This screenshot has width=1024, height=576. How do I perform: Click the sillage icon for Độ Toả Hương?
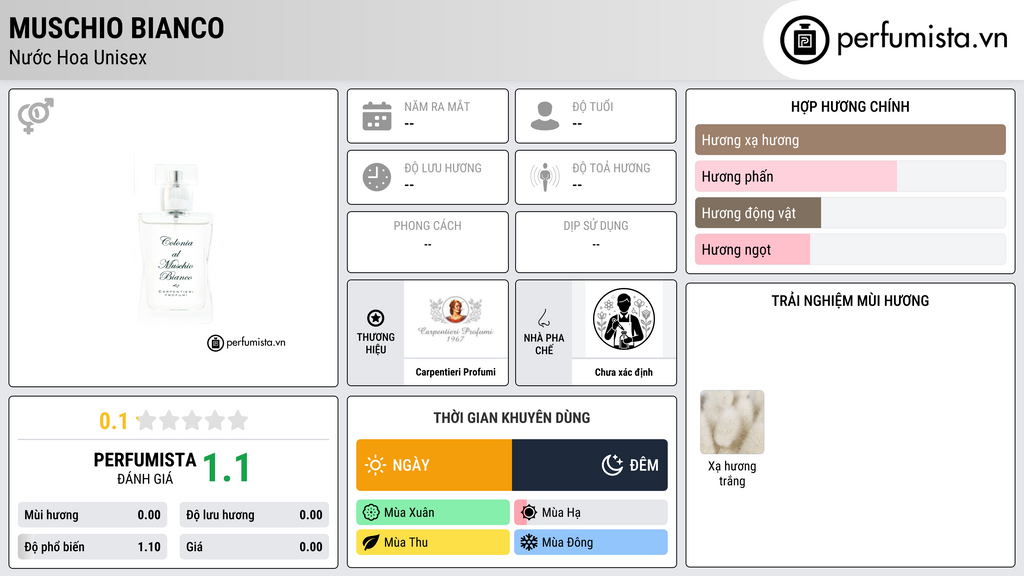click(x=545, y=177)
